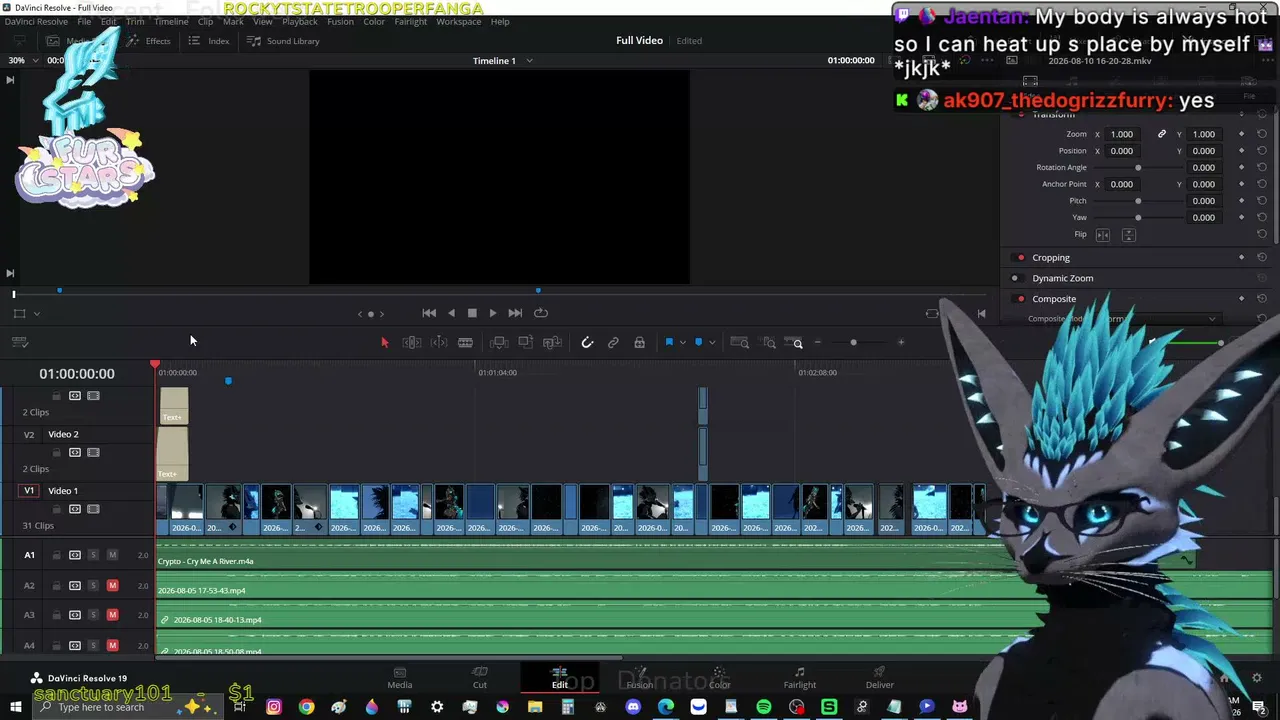
Task: Open the Playback menu
Action: coord(300,21)
